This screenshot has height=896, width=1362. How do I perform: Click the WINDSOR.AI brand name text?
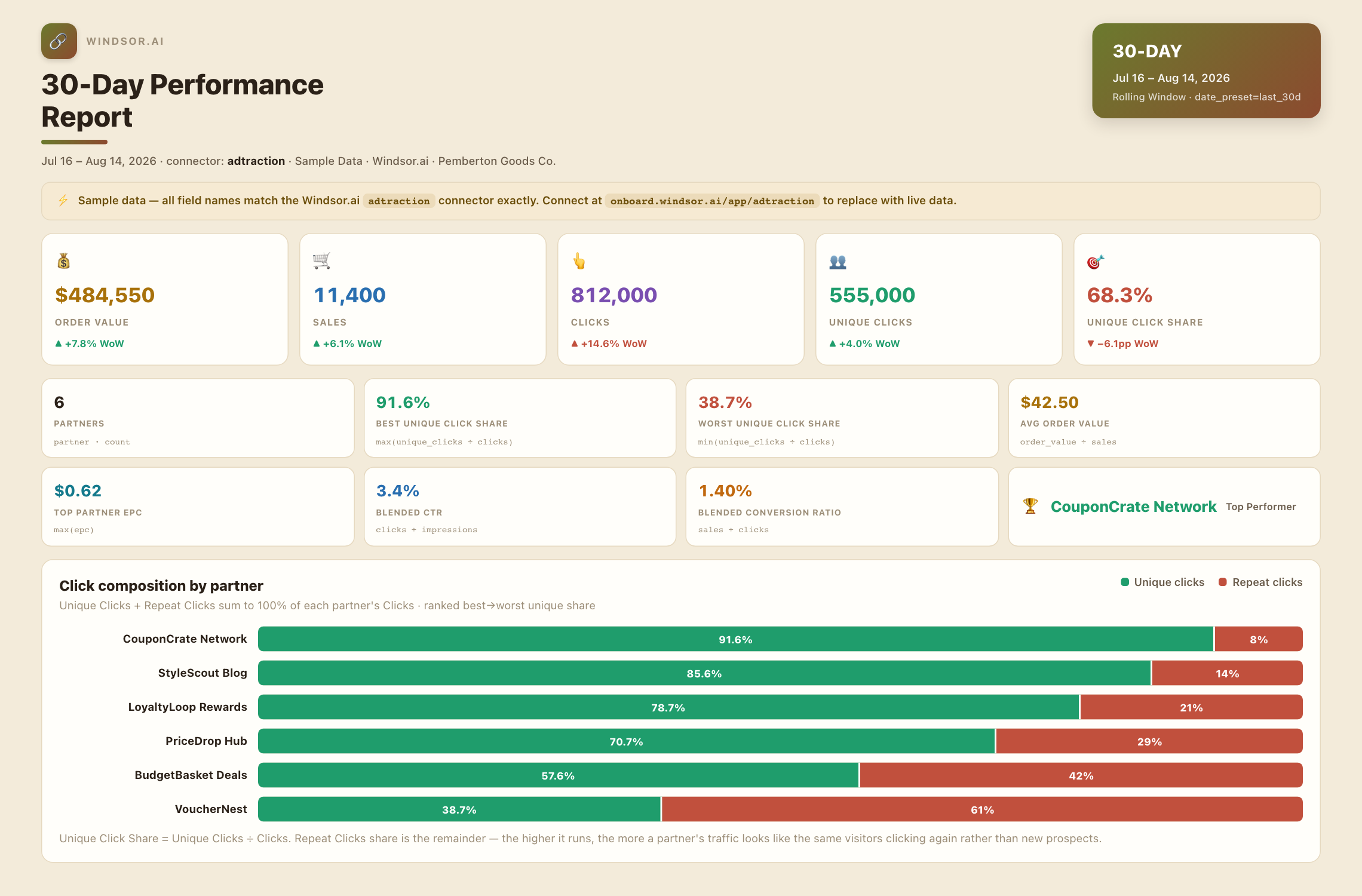125,41
